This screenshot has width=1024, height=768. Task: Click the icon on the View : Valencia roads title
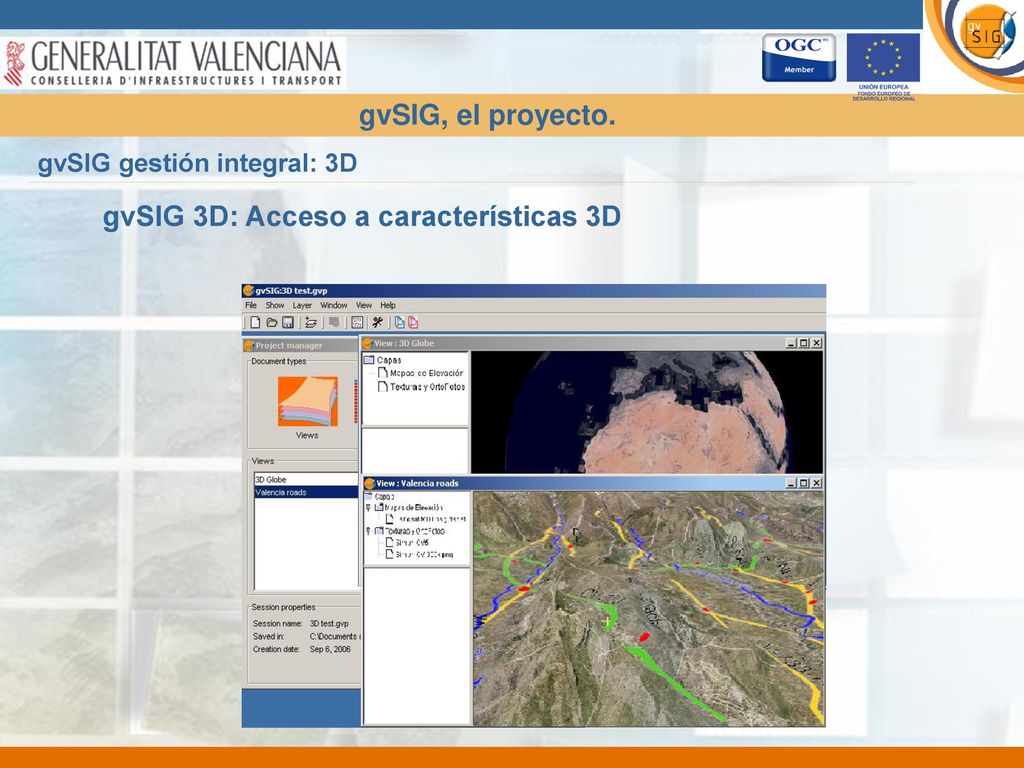(370, 483)
